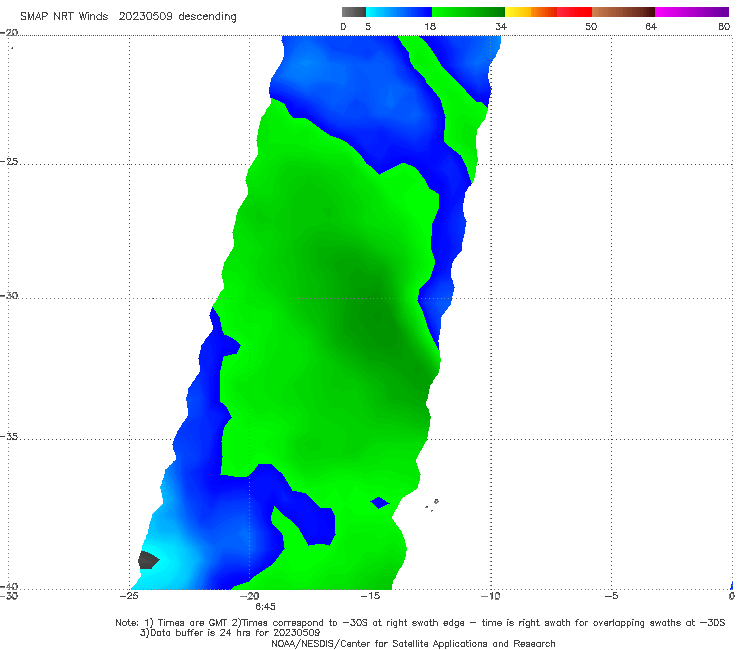The image size is (740, 650).
Task: Click the green 18-34 colorbar segment
Action: [468, 12]
